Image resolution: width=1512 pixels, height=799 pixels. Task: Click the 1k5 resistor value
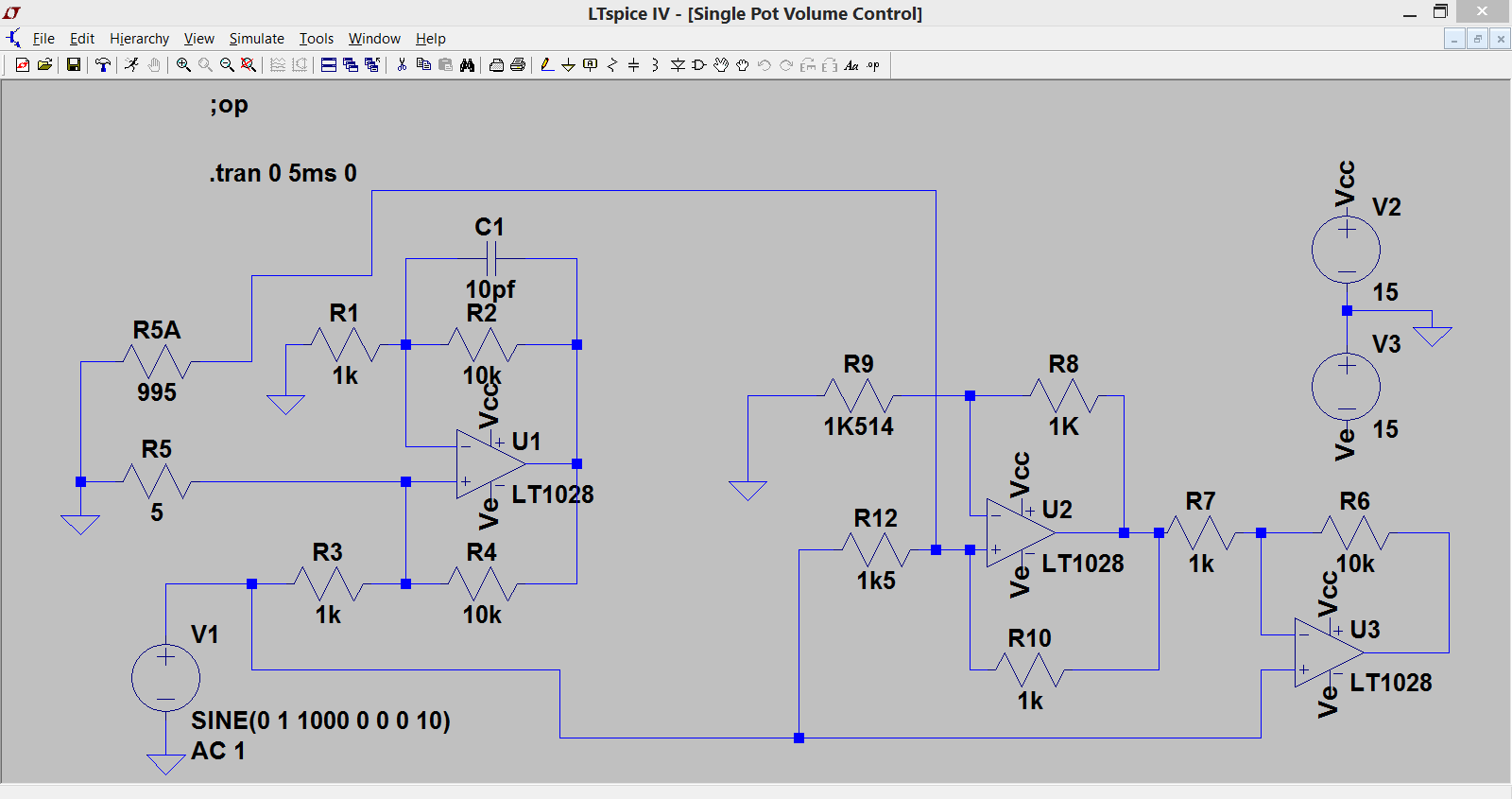(x=876, y=581)
